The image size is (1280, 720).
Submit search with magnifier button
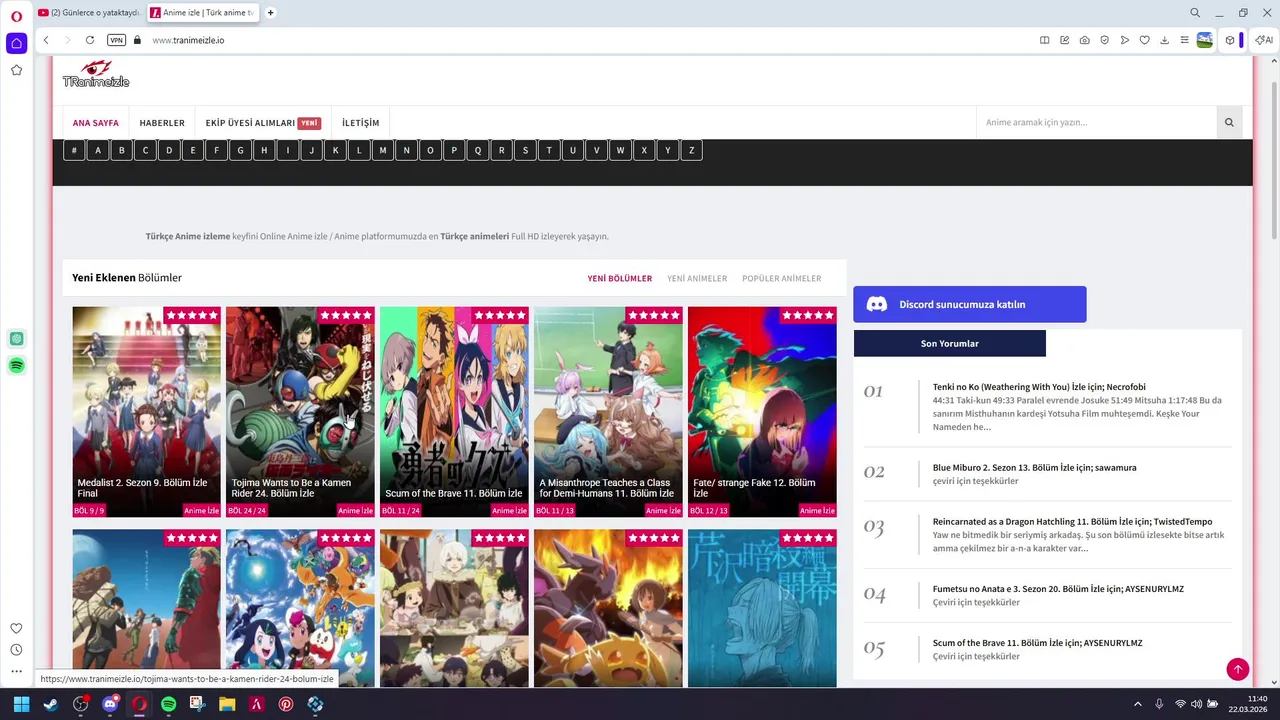click(x=1229, y=122)
